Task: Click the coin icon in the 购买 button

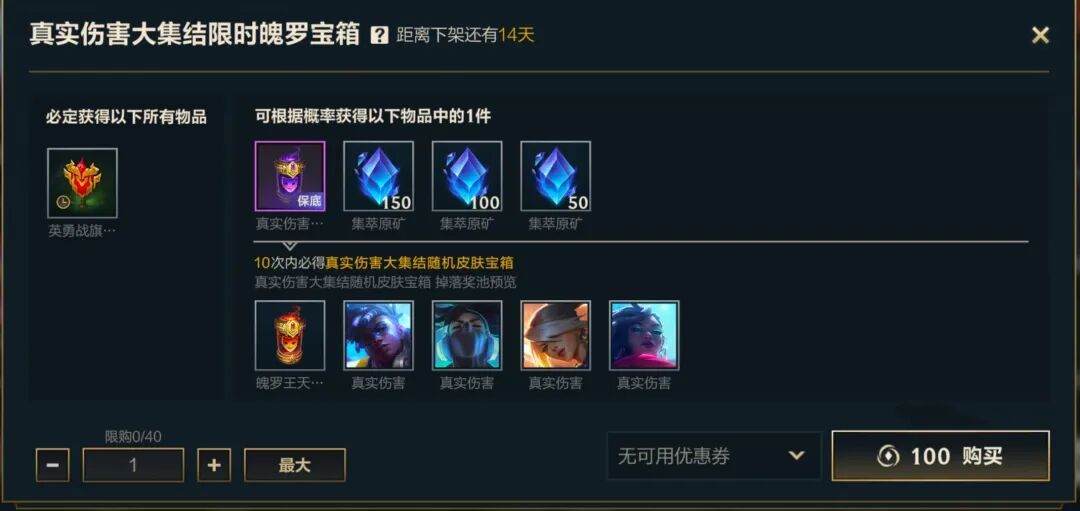Action: point(889,456)
